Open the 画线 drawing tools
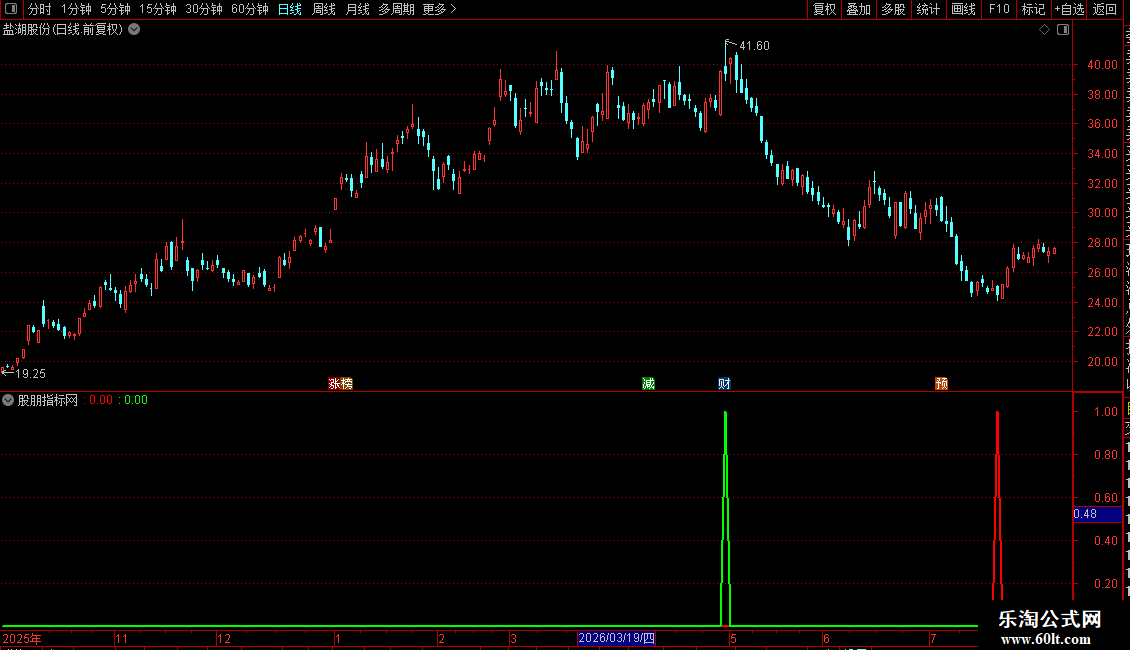 click(964, 9)
